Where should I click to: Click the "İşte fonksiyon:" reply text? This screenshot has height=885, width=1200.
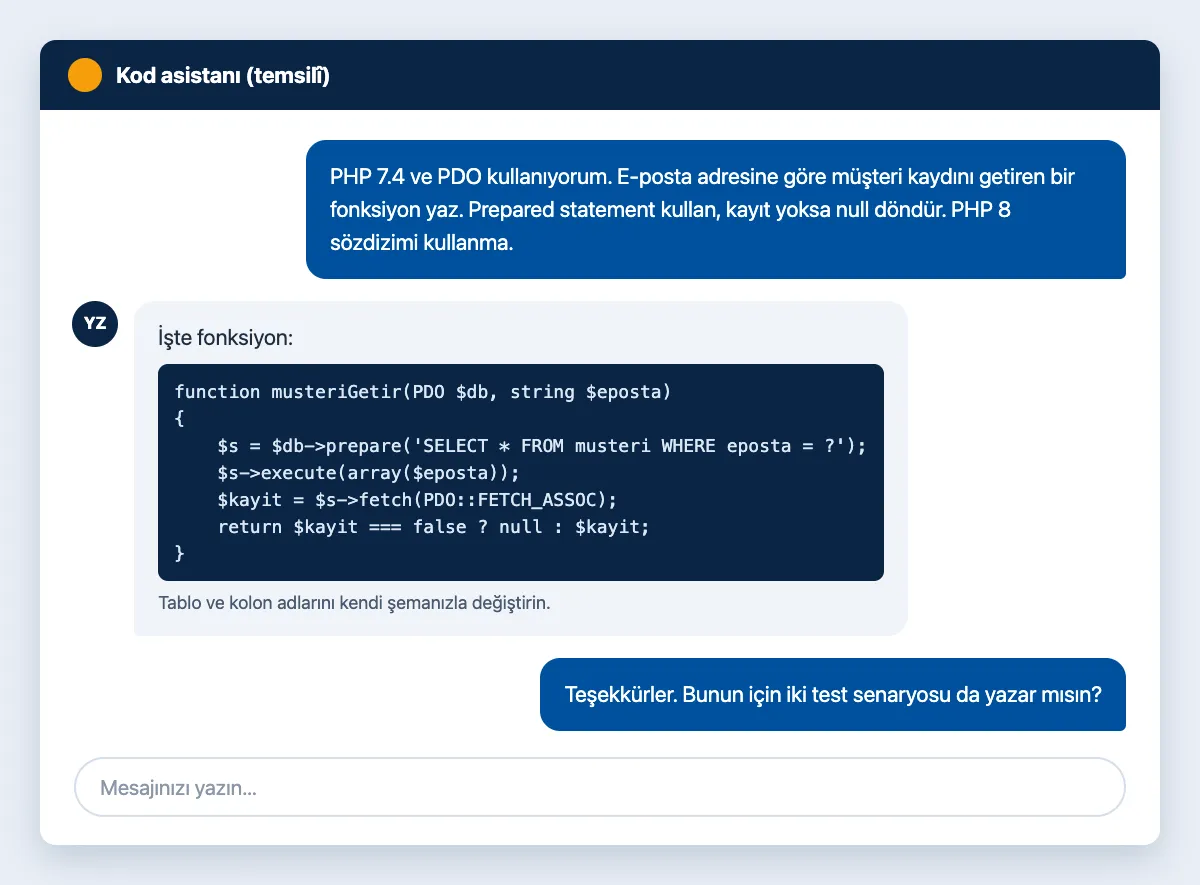coord(225,338)
